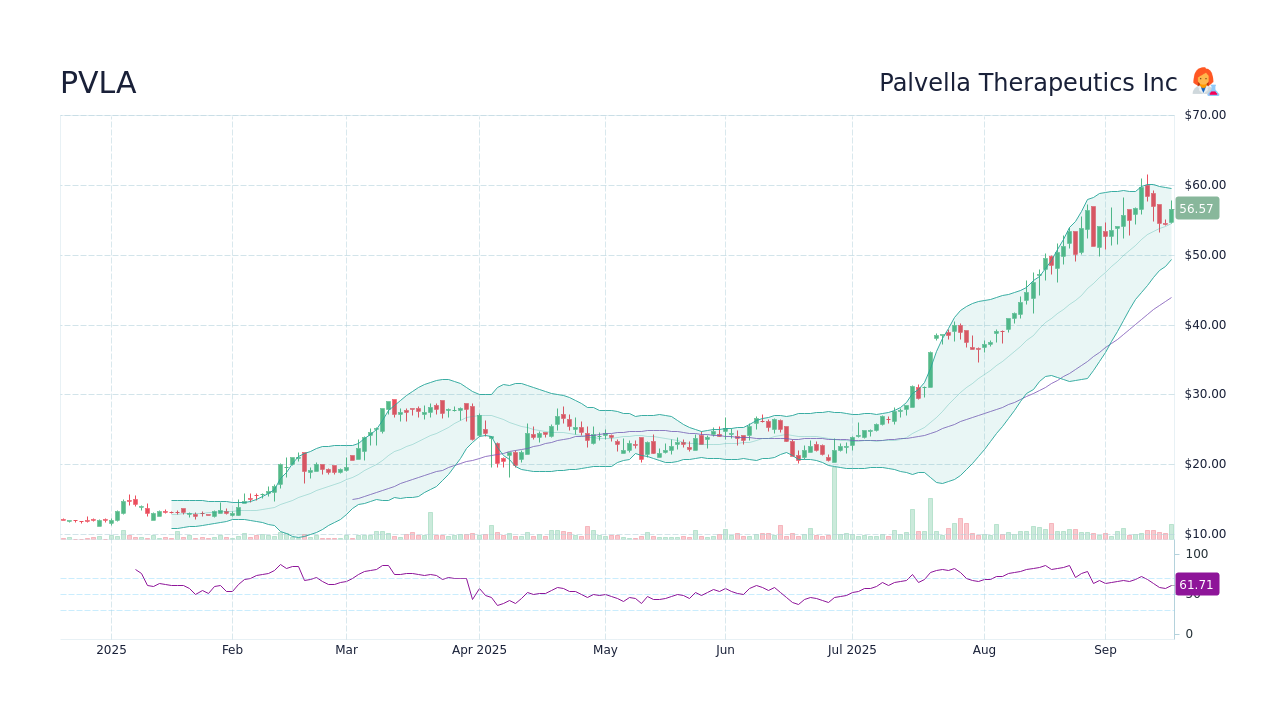The width and height of the screenshot is (1280, 720).
Task: Click the $70.00 price axis label
Action: [1205, 115]
